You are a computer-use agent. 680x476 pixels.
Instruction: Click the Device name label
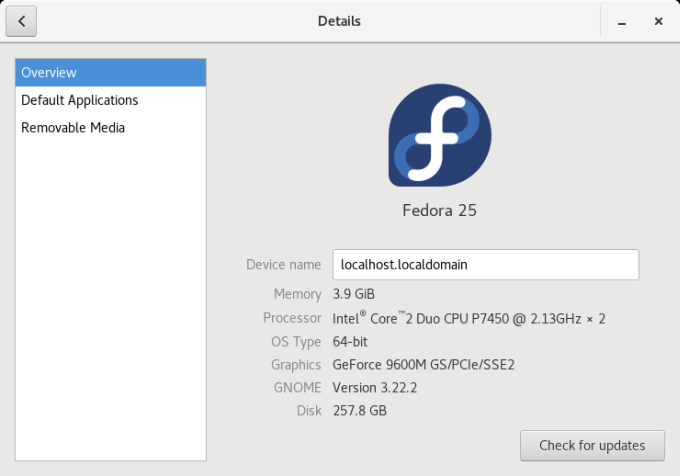pyautogui.click(x=283, y=265)
